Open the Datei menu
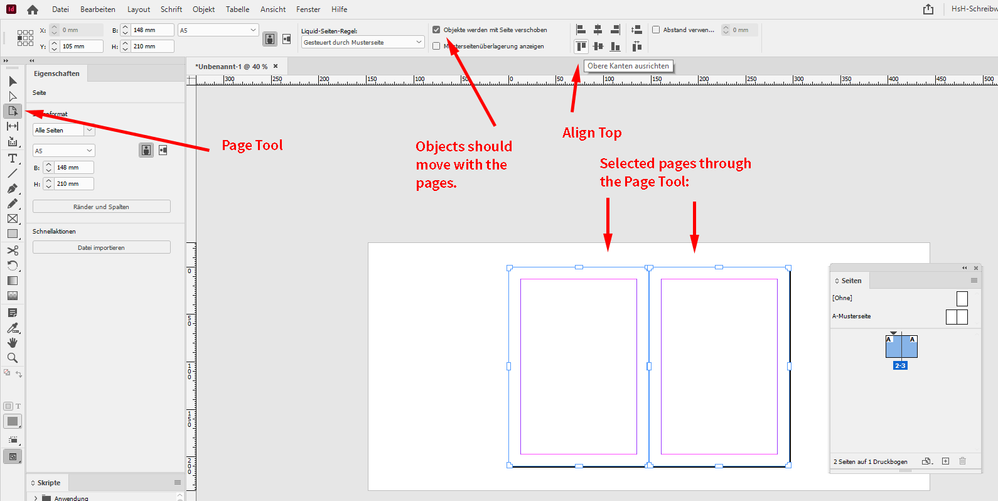This screenshot has width=998, height=501. (60, 10)
